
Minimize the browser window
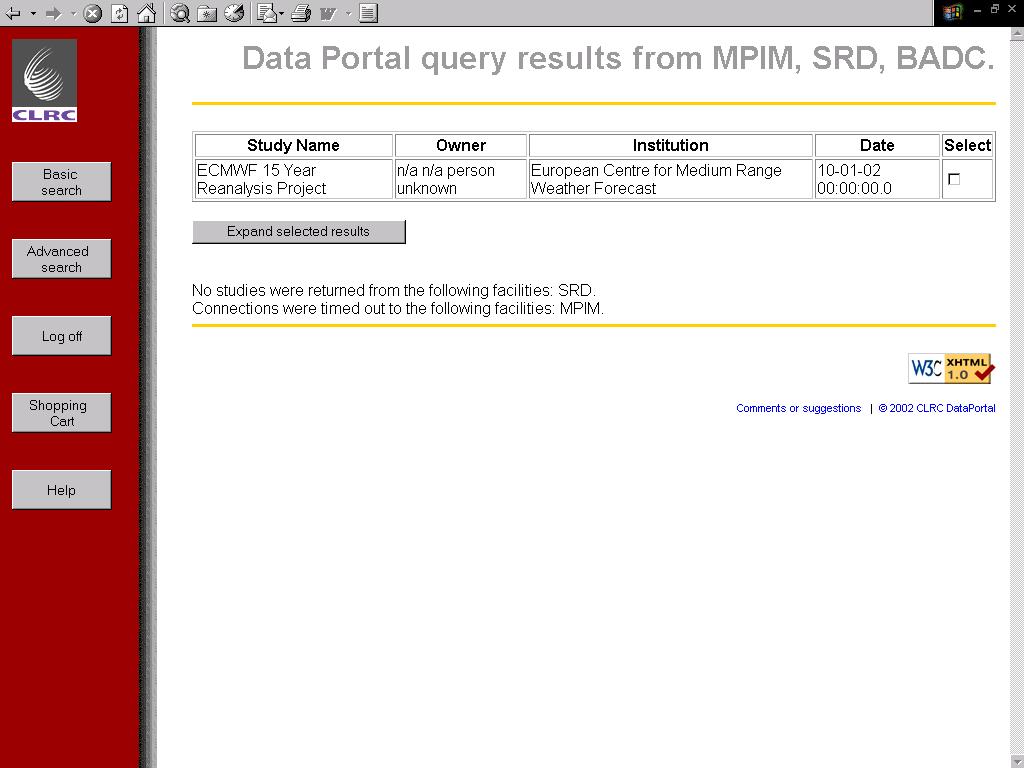[x=977, y=9]
